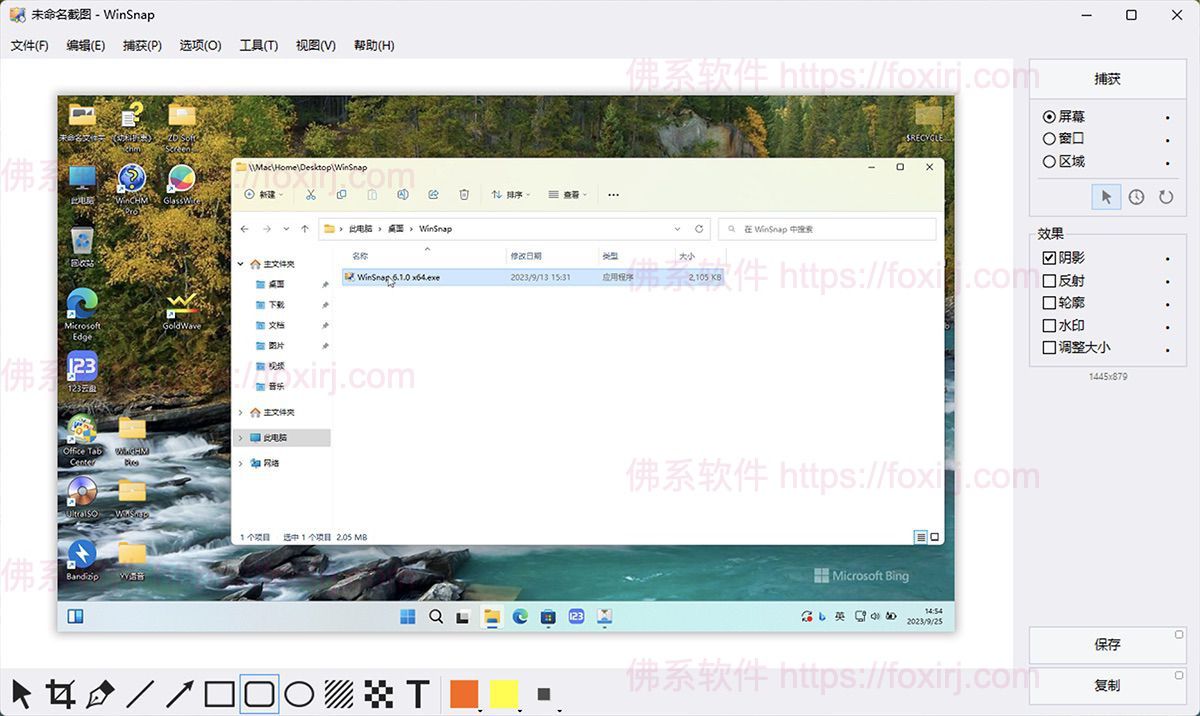Toggle the capture delay timer icon
The width and height of the screenshot is (1200, 716).
click(x=1136, y=197)
